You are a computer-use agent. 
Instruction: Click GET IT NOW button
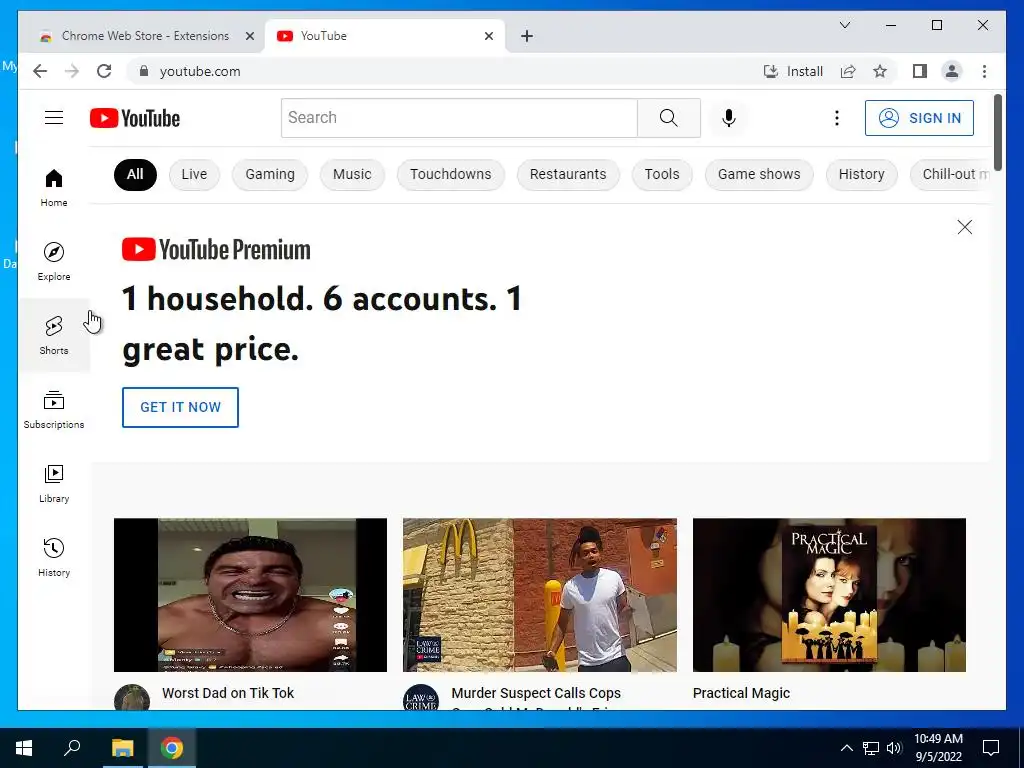(x=180, y=407)
